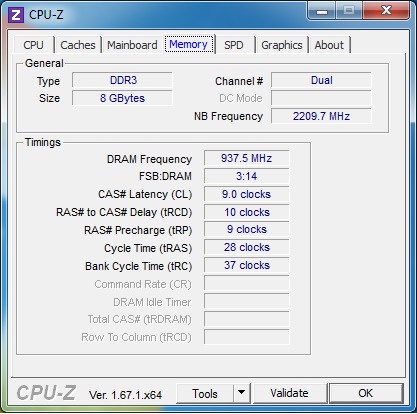417x414 pixels.
Task: Select the NB Frequency value 2209.7 MHz
Action: point(321,116)
